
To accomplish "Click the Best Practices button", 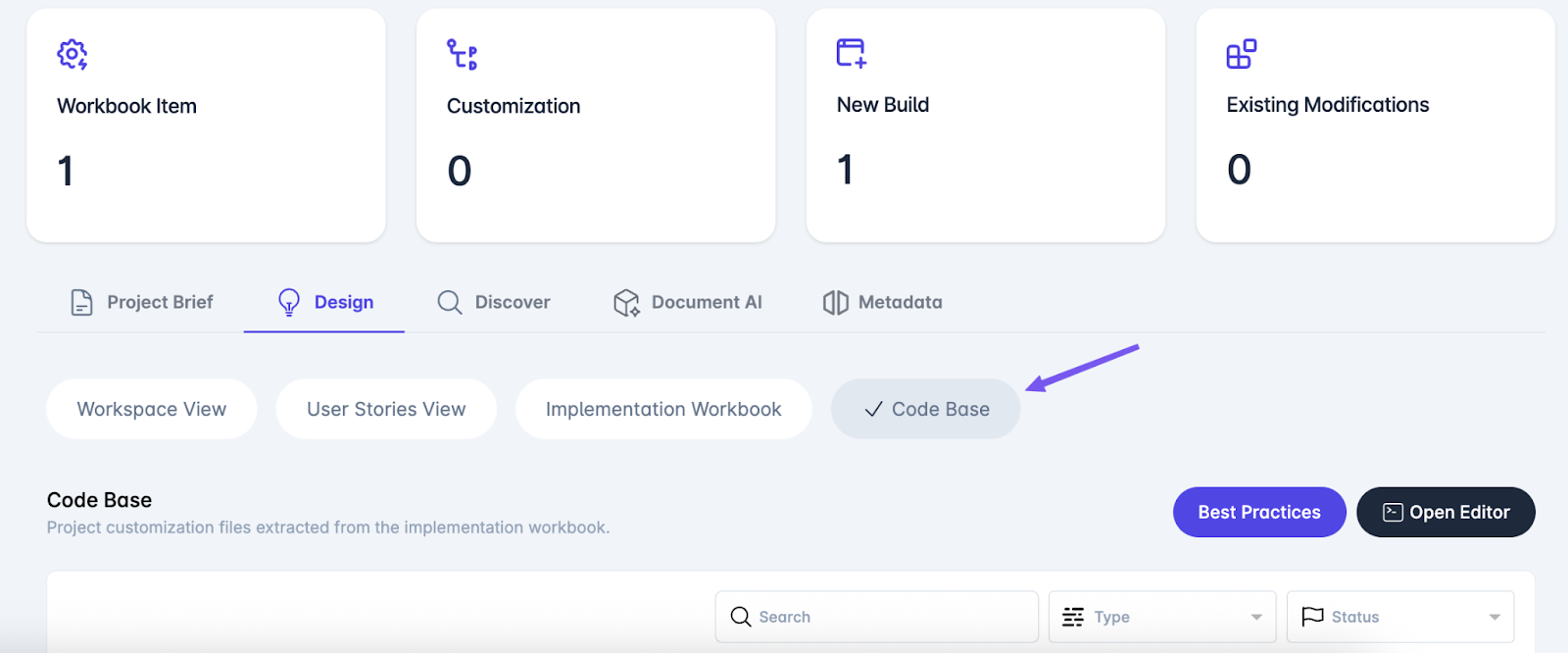I will 1259,512.
